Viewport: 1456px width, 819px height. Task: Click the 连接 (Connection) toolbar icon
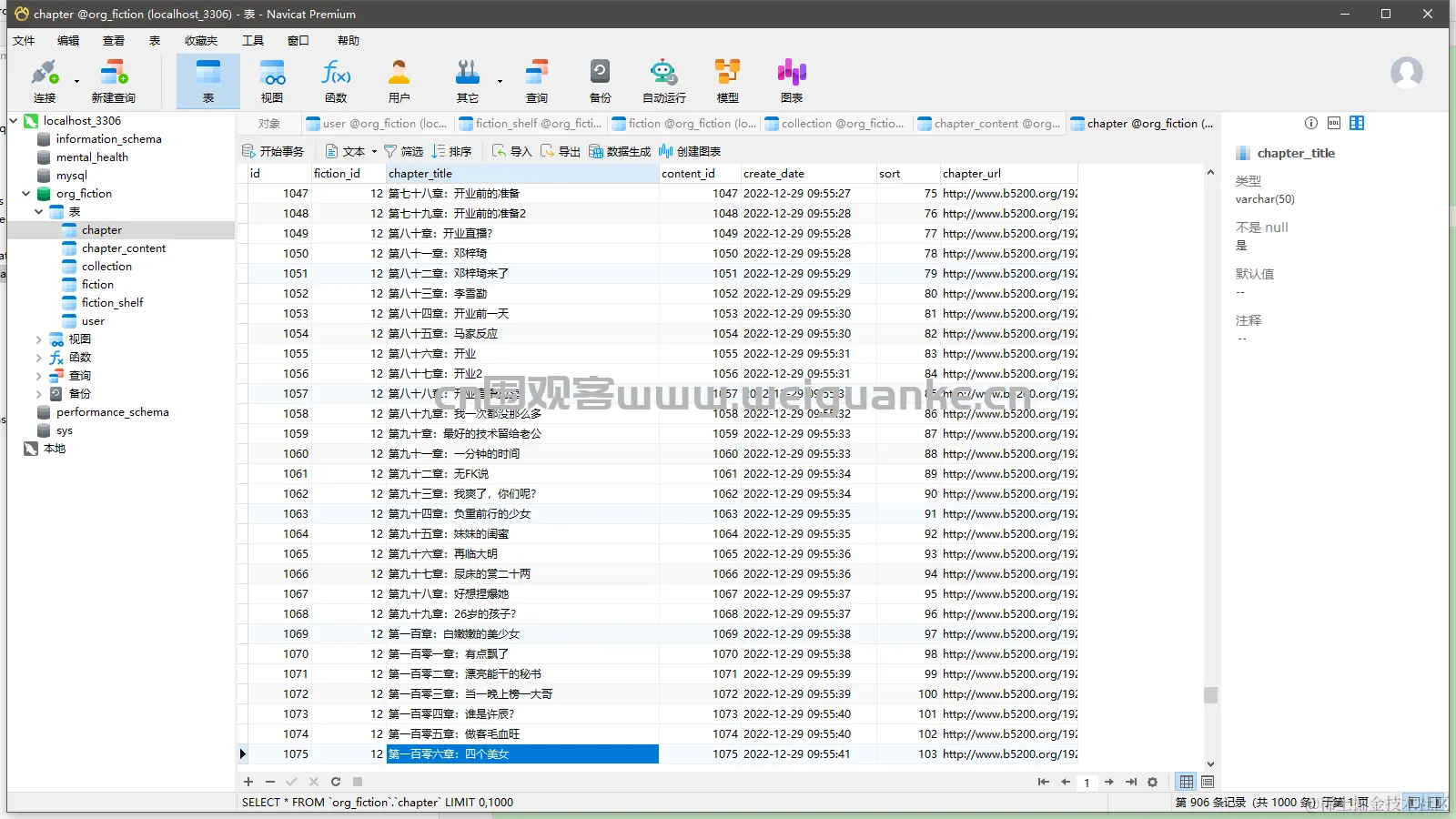click(45, 81)
